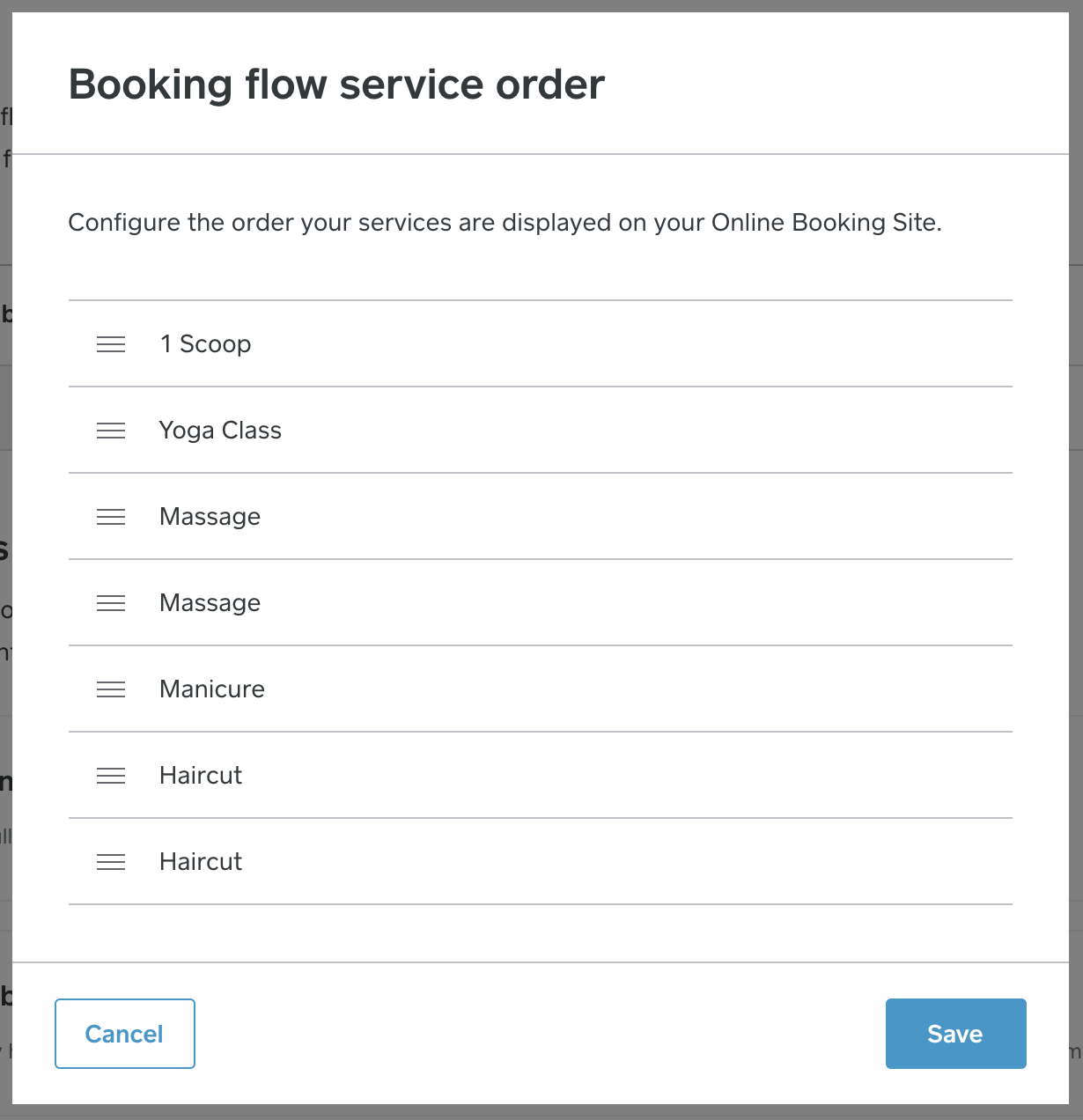Save the booking flow service order
1083x1120 pixels.
coord(956,1034)
